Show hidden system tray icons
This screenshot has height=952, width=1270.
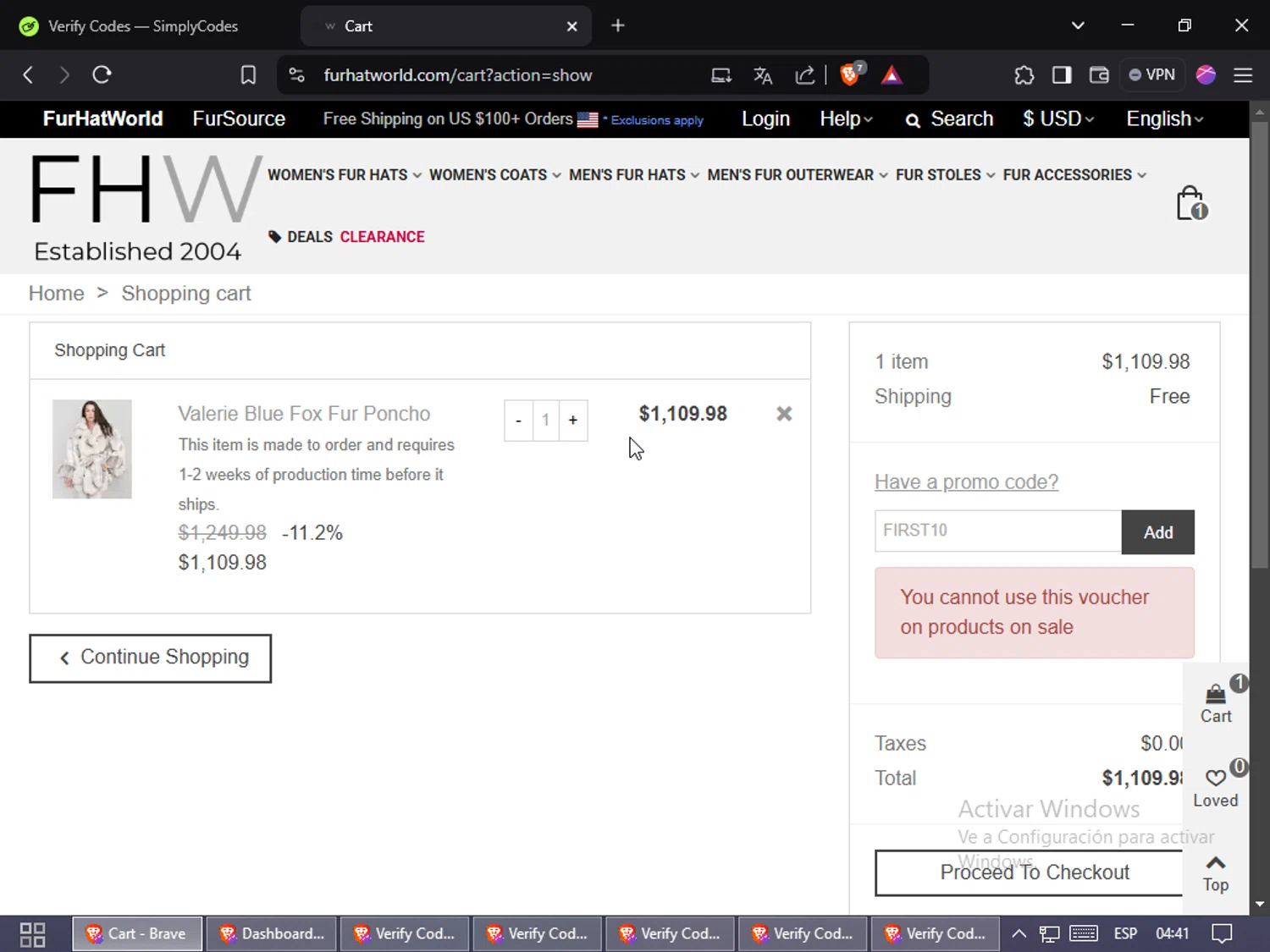[1019, 934]
